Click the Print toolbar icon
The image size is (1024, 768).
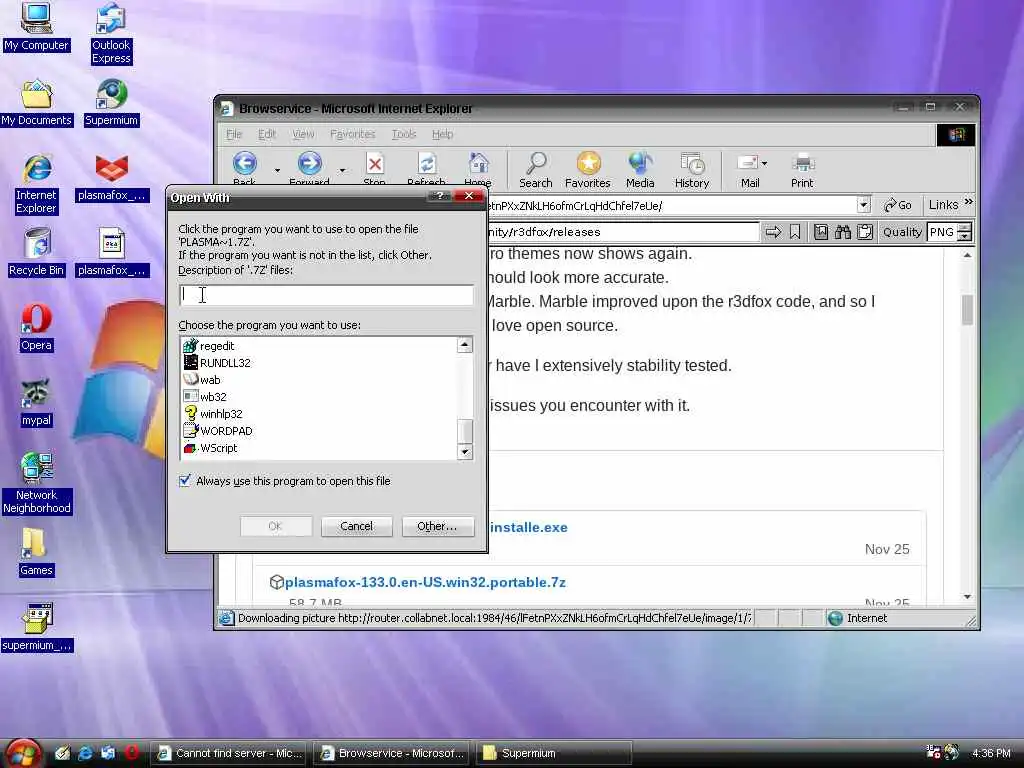(802, 170)
